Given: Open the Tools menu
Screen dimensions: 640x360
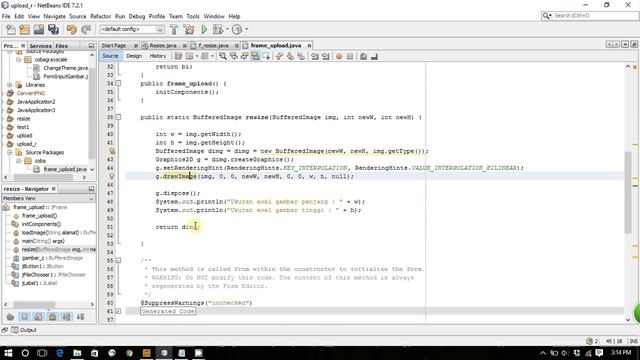Looking at the screenshot, I should pyautogui.click(x=193, y=16).
